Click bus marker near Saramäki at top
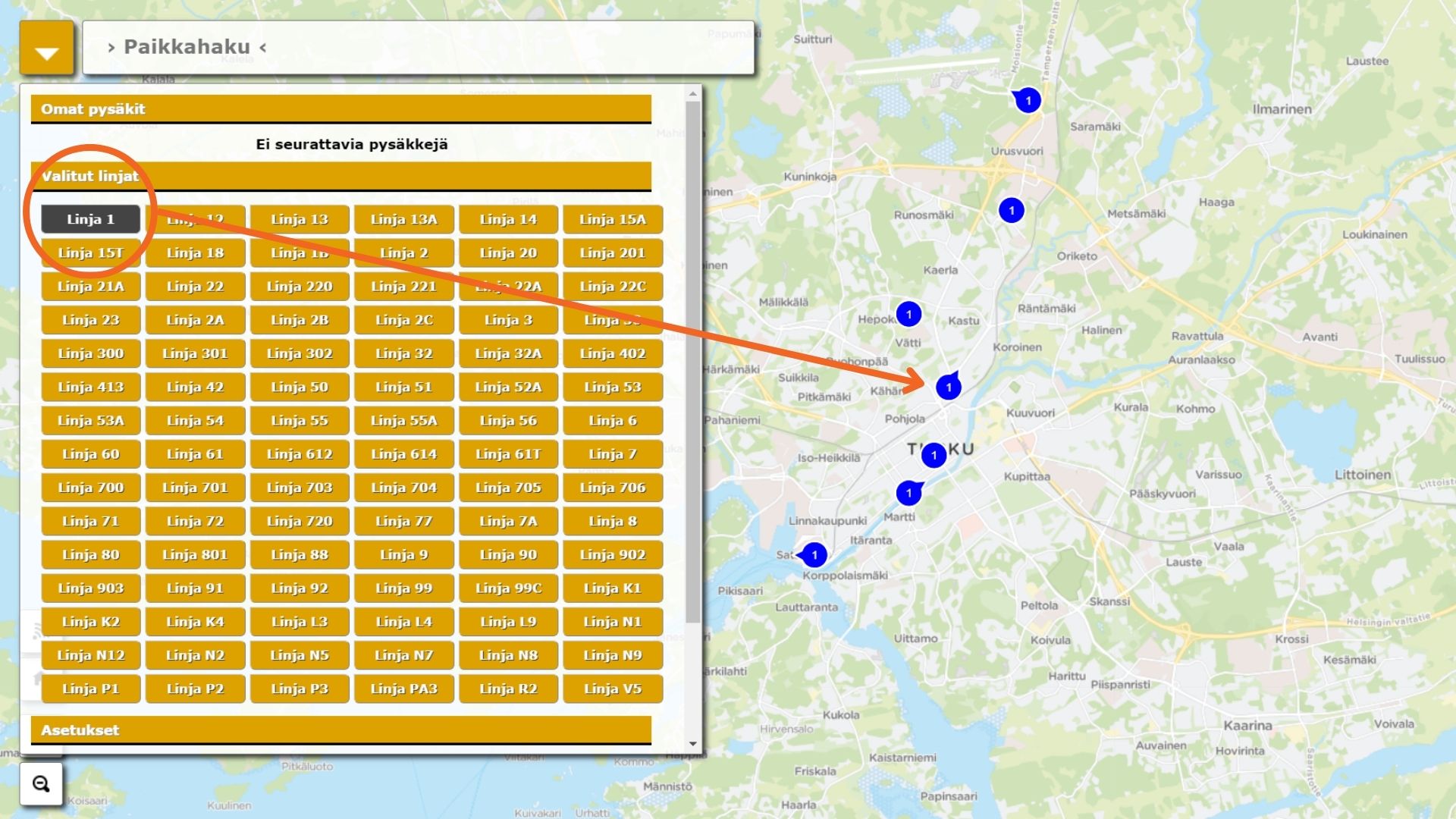Viewport: 1456px width, 819px height. click(x=1028, y=100)
